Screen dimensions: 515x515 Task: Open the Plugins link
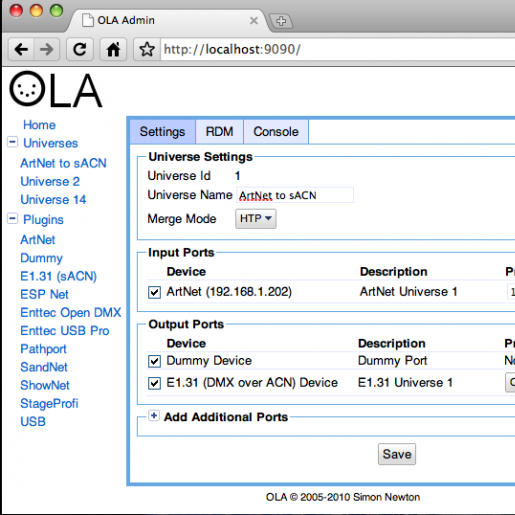click(x=43, y=220)
